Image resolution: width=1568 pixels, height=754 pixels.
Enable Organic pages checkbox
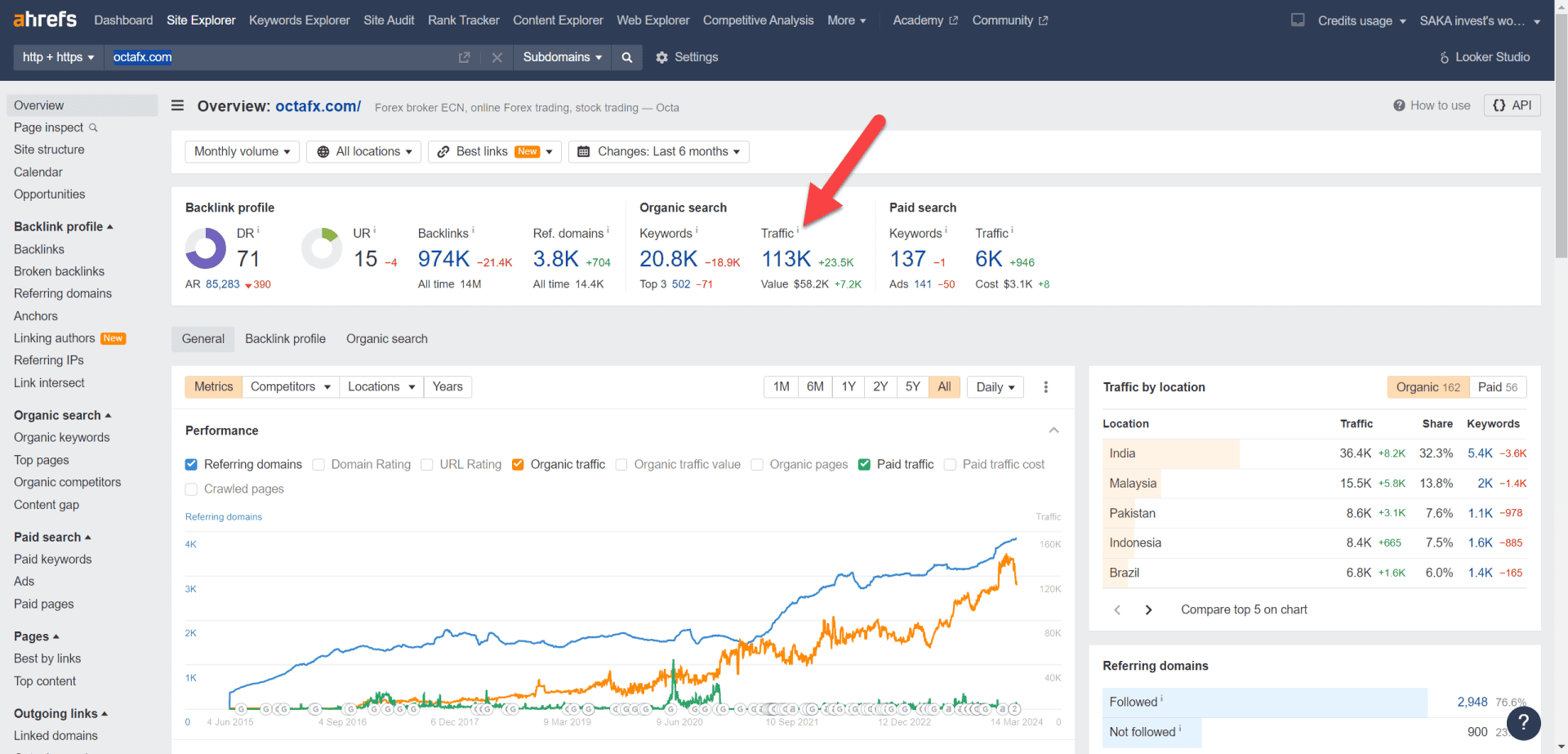click(757, 464)
